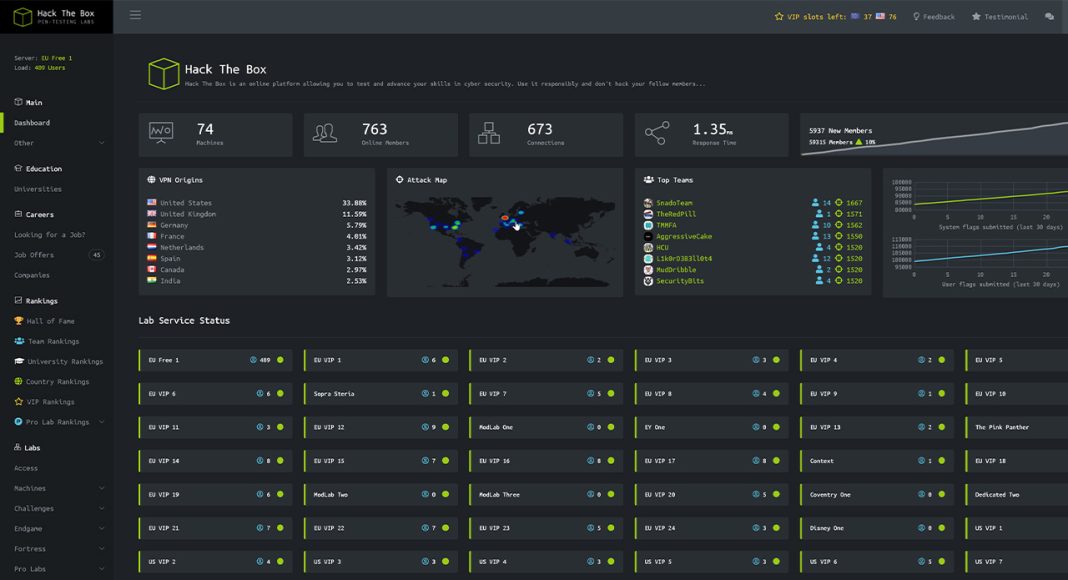Select the Disney One lab tile

pyautogui.click(x=877, y=528)
